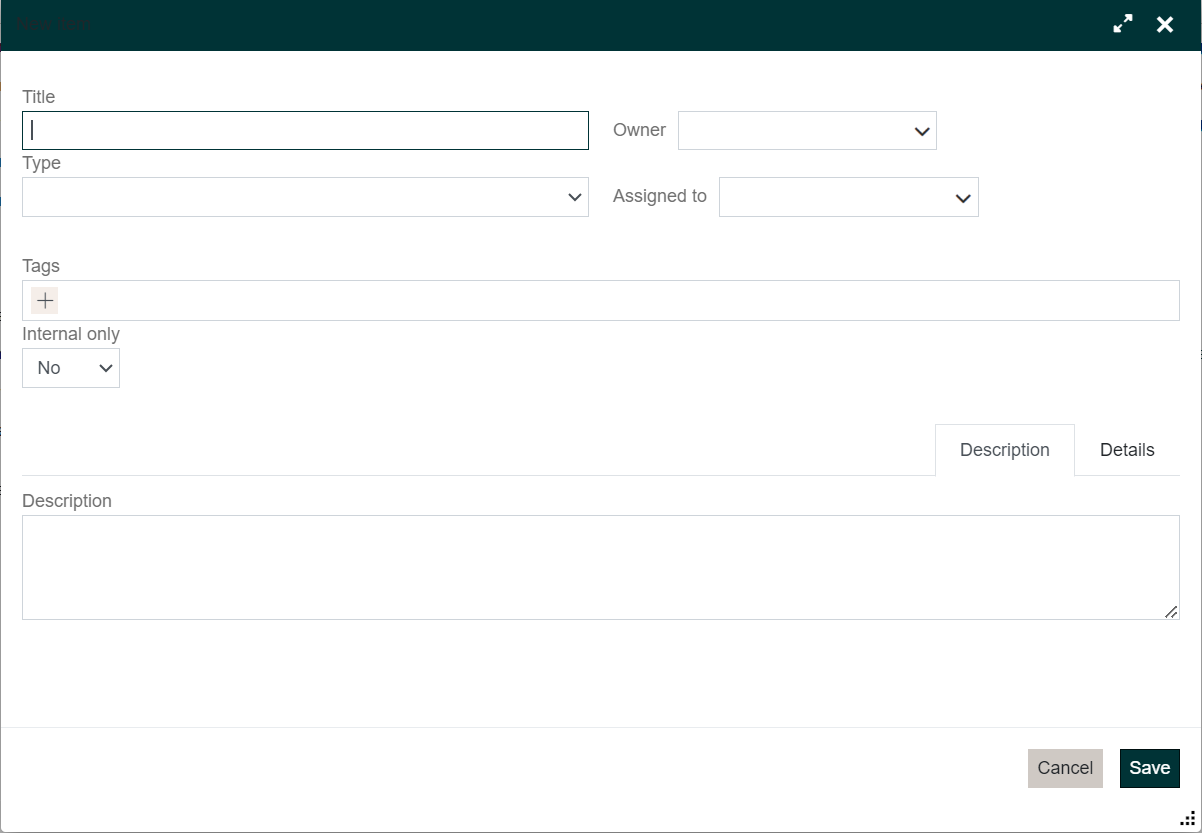Viewport: 1202px width, 833px height.
Task: Click the dialog resize grip in bottom corner
Action: coord(1187,818)
